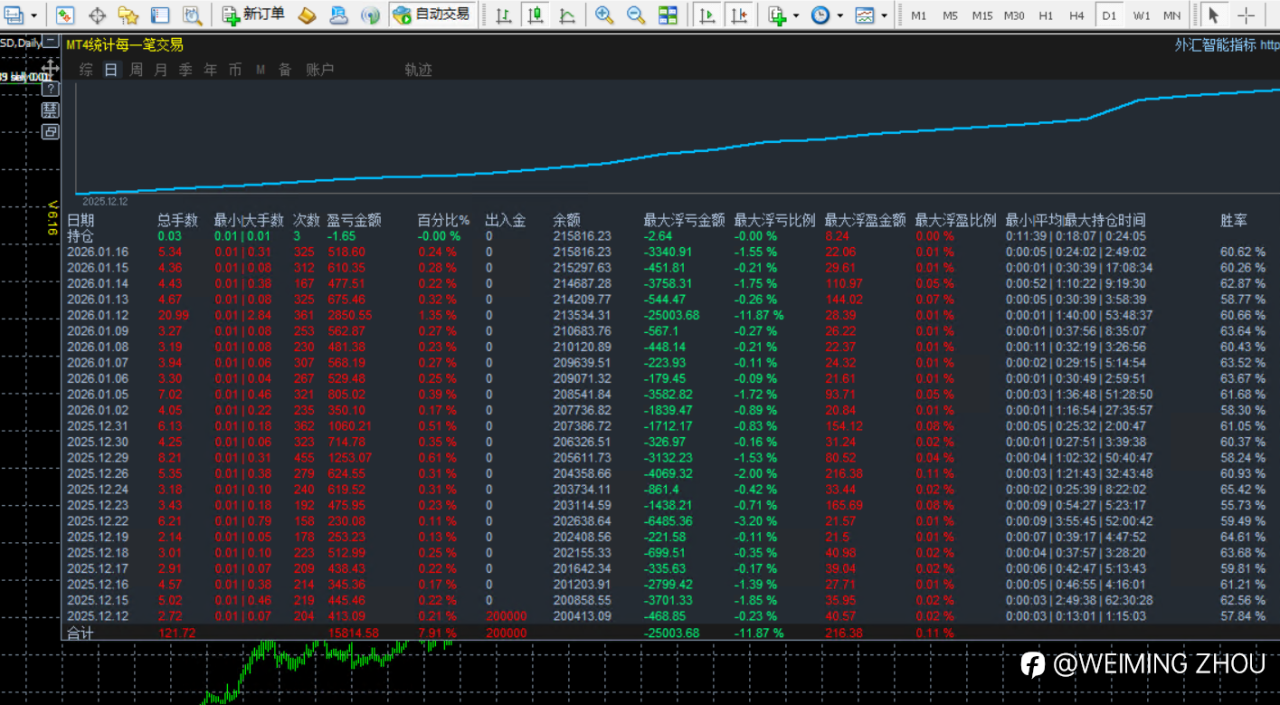1280x705 pixels.
Task: Click the 轨迹 (track) button
Action: 418,70
